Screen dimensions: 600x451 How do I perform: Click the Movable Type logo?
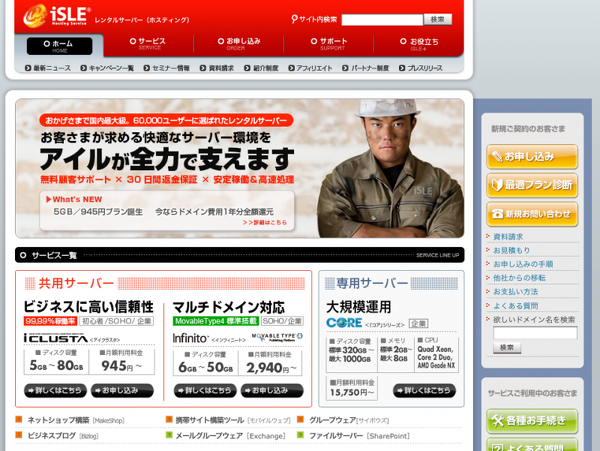[277, 337]
